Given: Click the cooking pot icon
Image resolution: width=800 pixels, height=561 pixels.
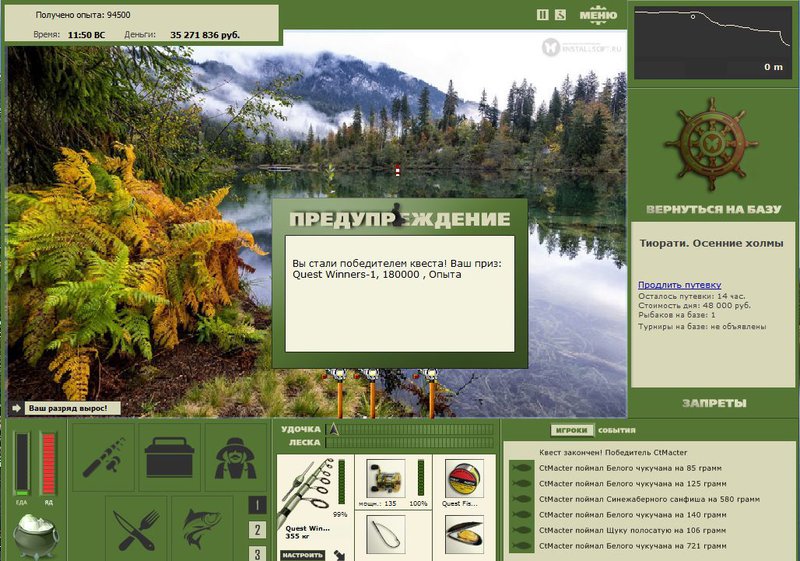Looking at the screenshot, I should coord(35,536).
